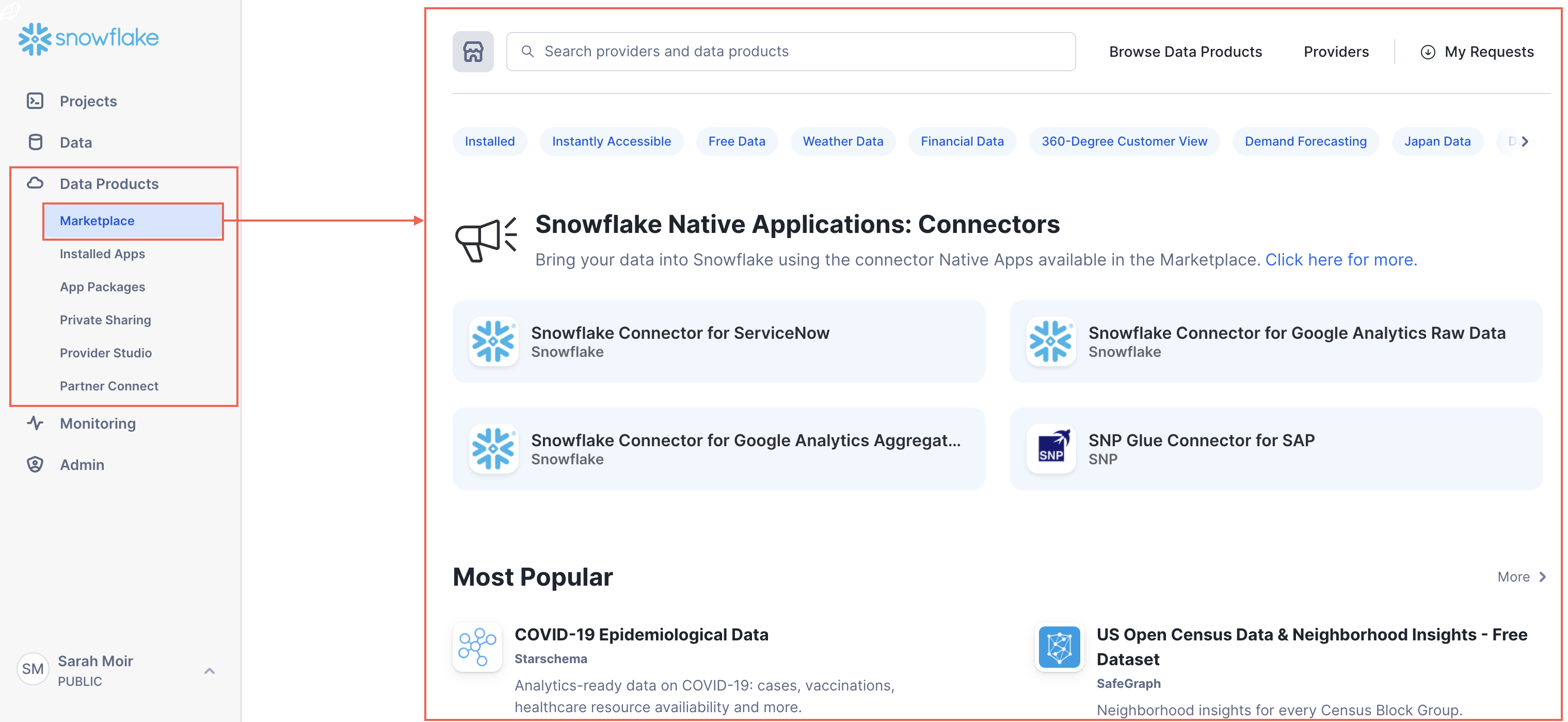This screenshot has width=1568, height=722.
Task: Expand the Sarah Moir user menu
Action: pos(210,670)
